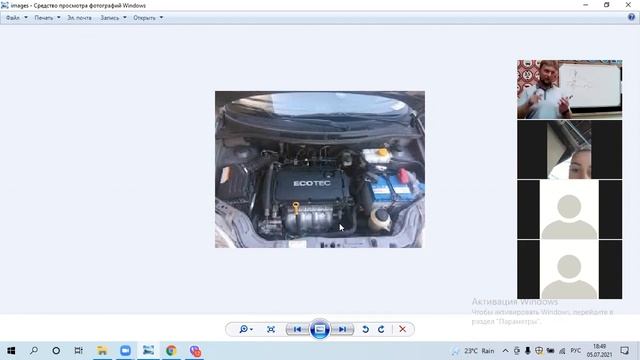Open Photo Viewer help icon
This screenshot has width=640, height=360.
[x=631, y=17]
